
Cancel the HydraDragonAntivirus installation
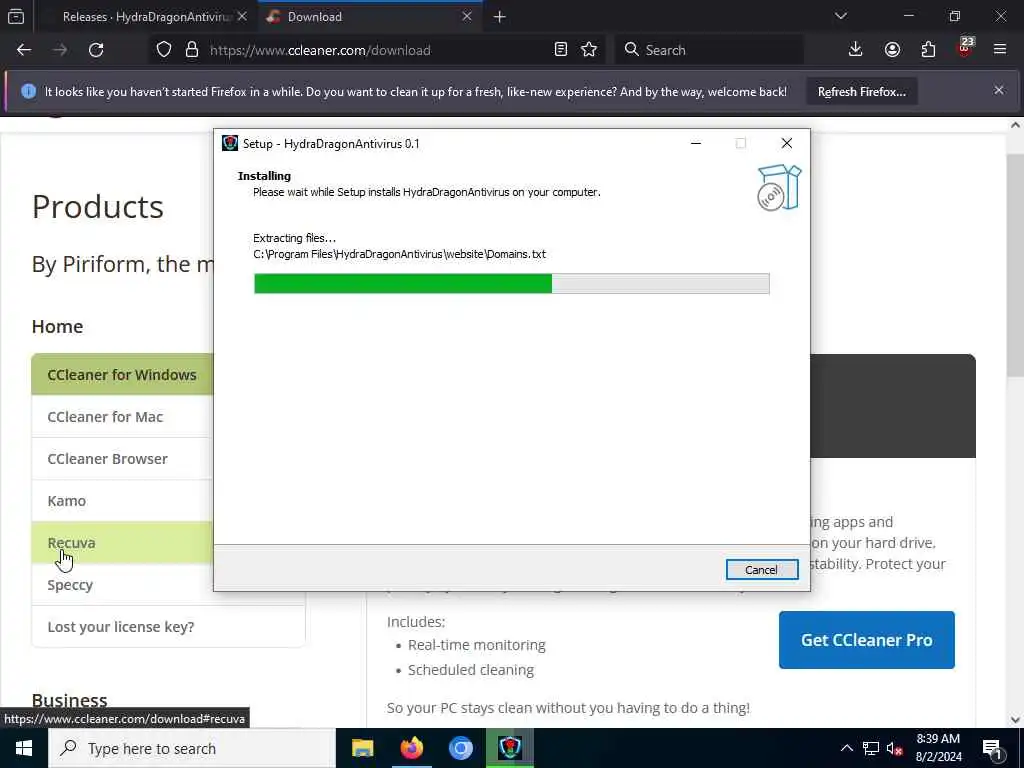click(x=761, y=569)
